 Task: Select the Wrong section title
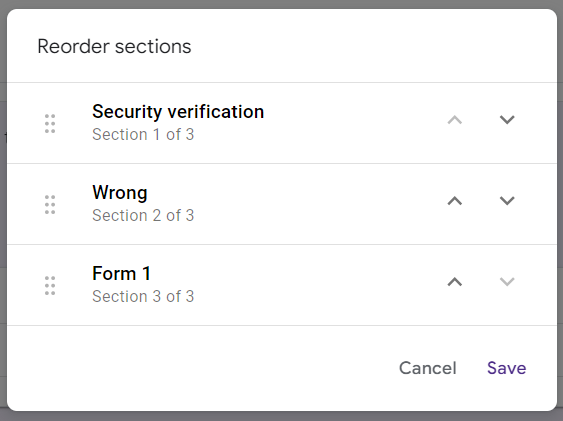tap(120, 193)
